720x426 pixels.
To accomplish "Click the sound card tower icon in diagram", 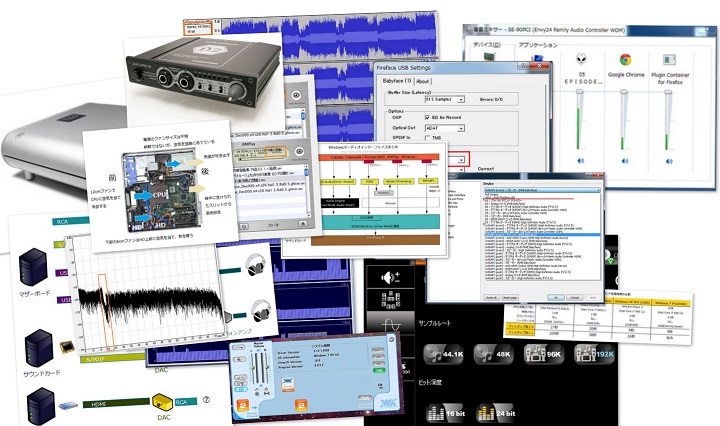I will (x=39, y=348).
